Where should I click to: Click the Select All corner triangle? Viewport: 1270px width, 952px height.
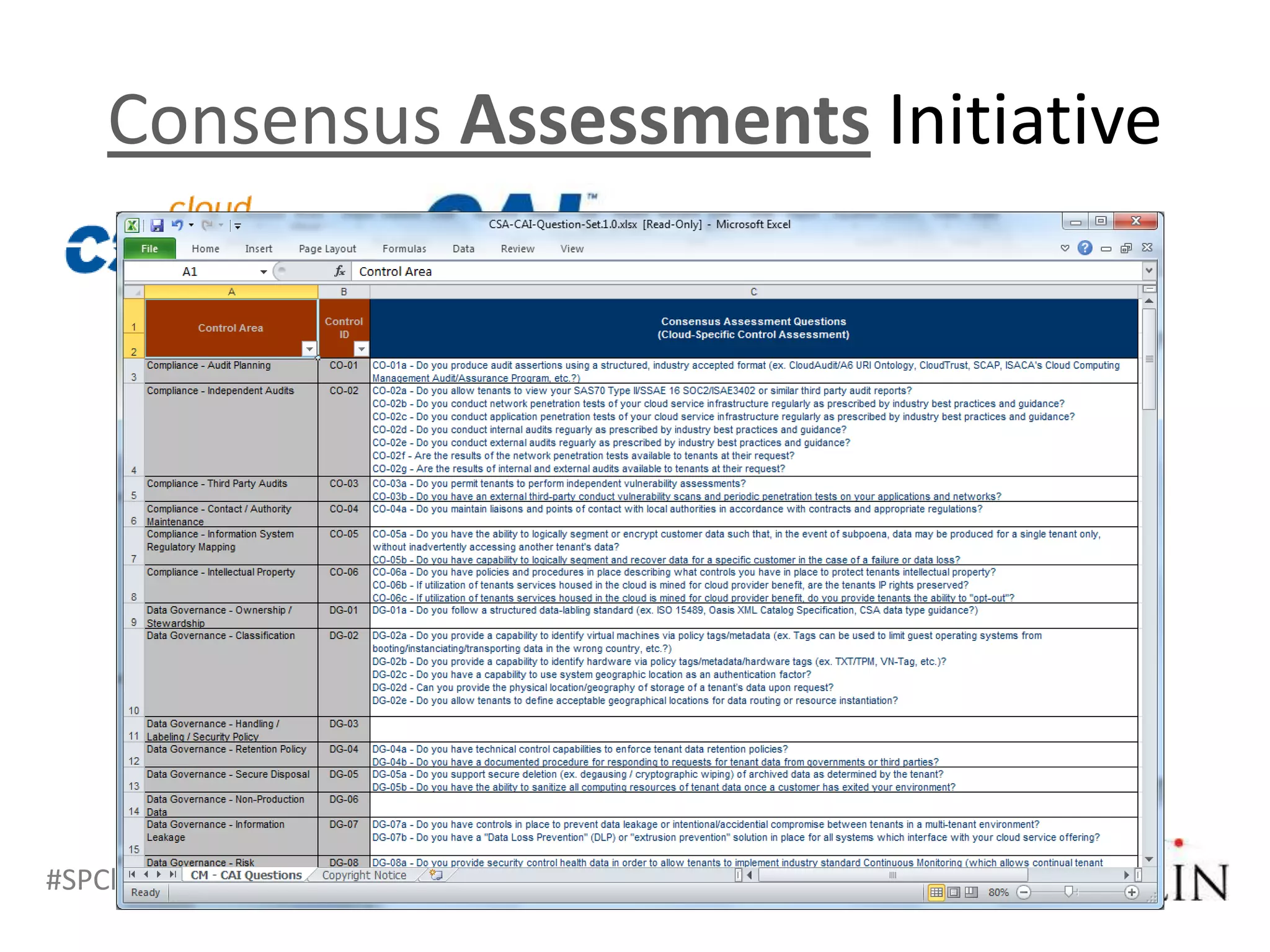coord(134,291)
